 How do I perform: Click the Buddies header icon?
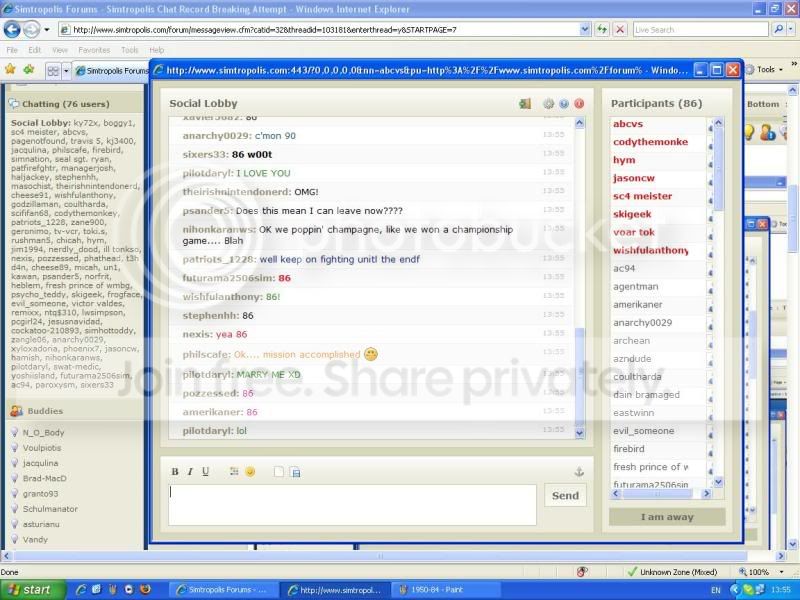(x=16, y=411)
